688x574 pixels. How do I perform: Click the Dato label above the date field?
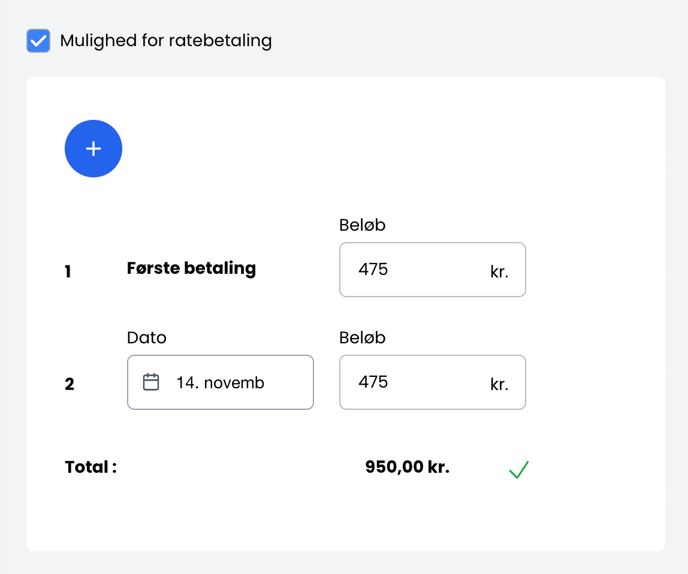click(x=146, y=338)
